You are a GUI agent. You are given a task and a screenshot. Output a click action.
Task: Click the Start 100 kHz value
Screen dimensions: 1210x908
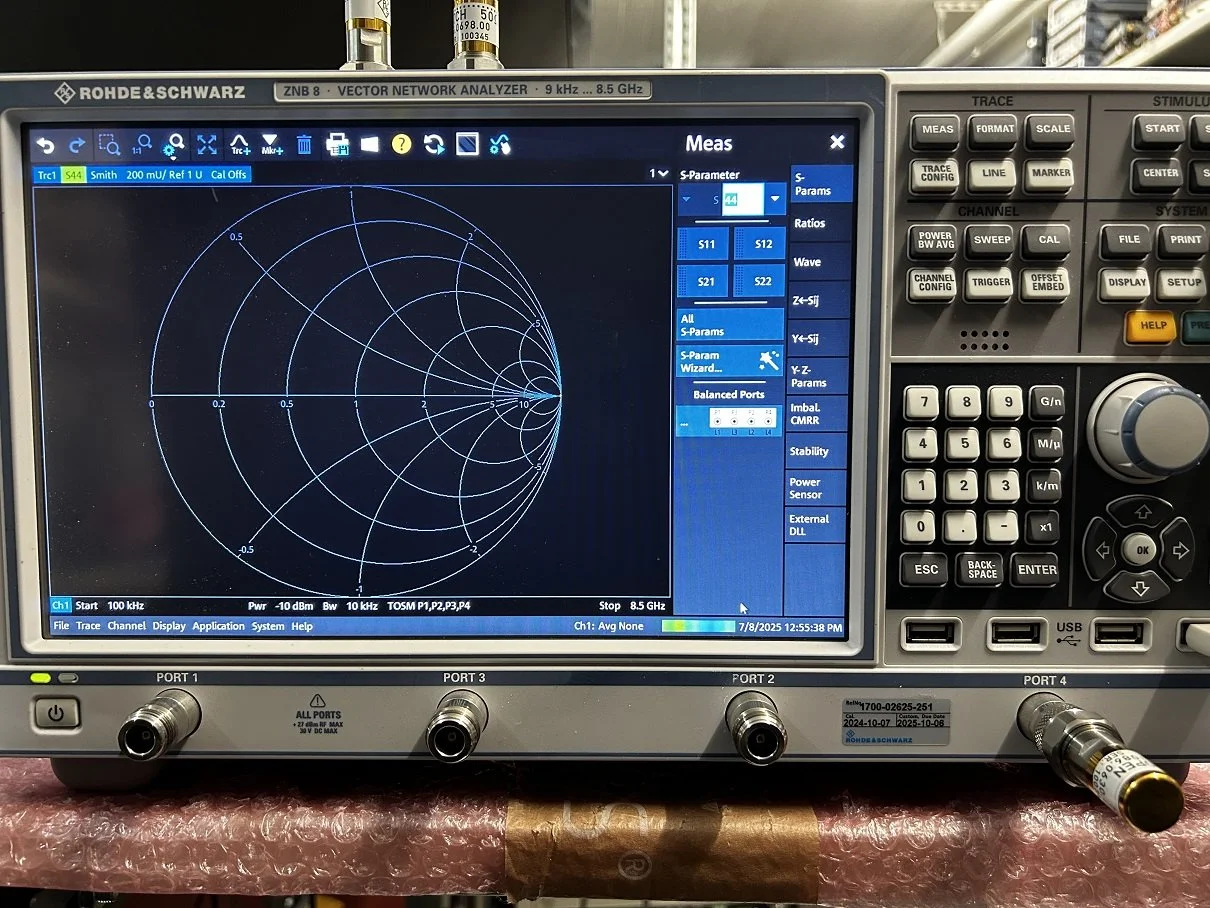click(109, 606)
